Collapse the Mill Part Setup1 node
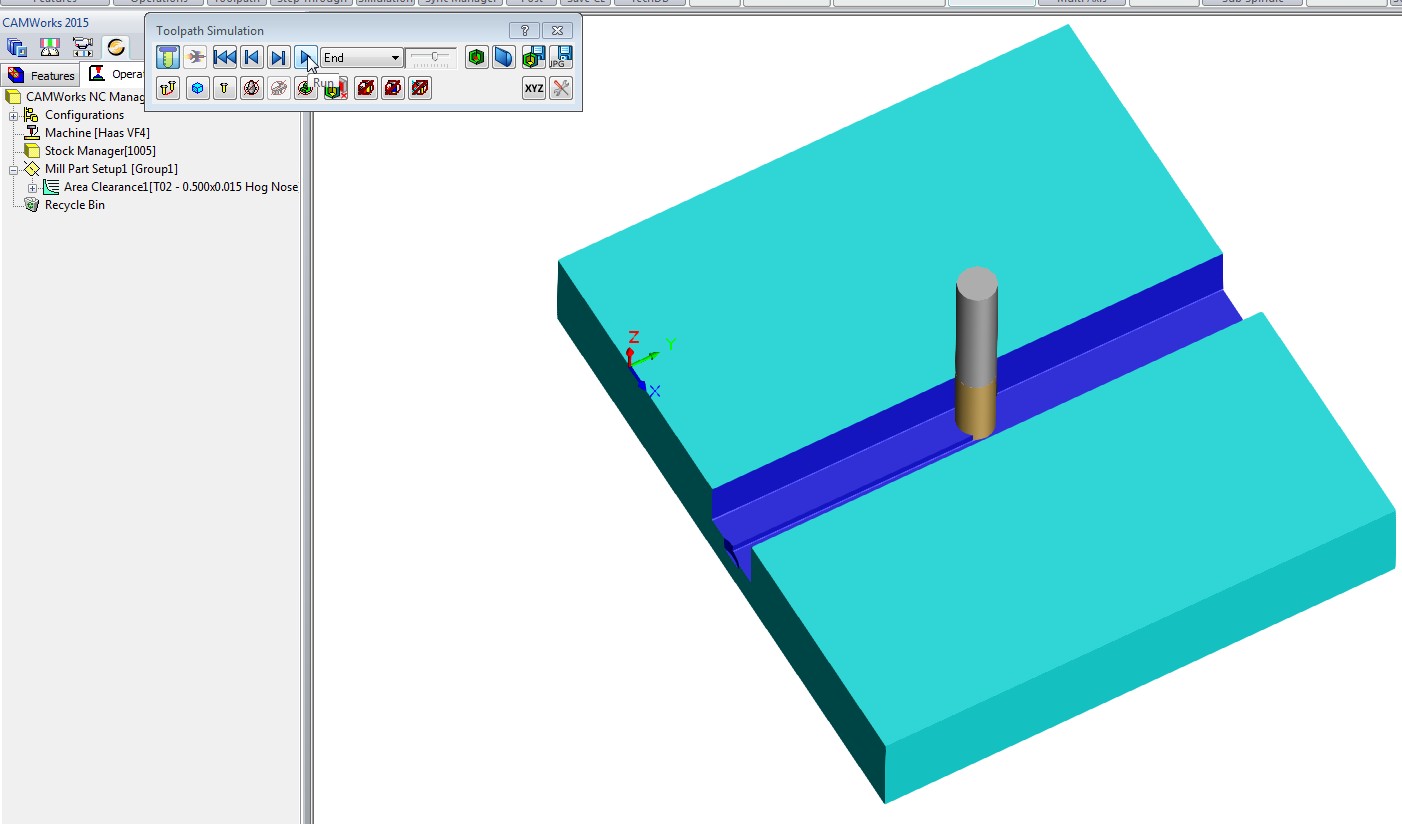Viewport: 1402px width, 824px height. [x=14, y=169]
